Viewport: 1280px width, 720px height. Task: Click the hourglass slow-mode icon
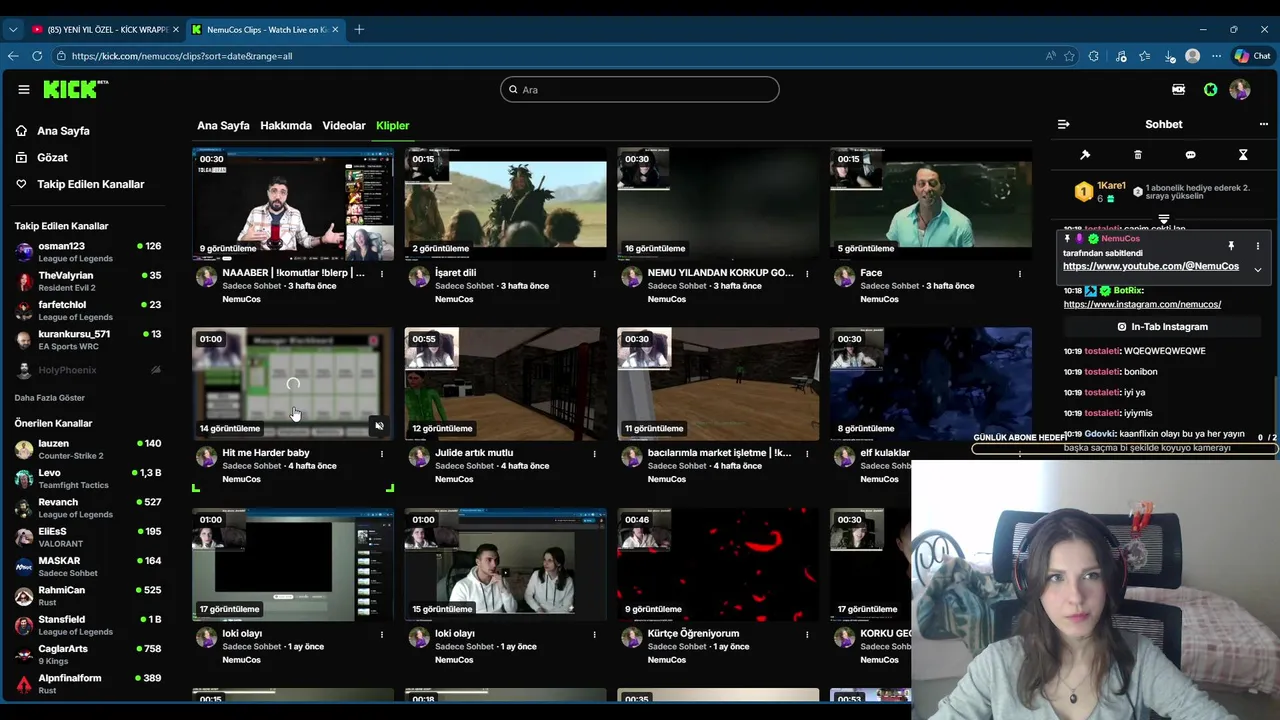1243,155
